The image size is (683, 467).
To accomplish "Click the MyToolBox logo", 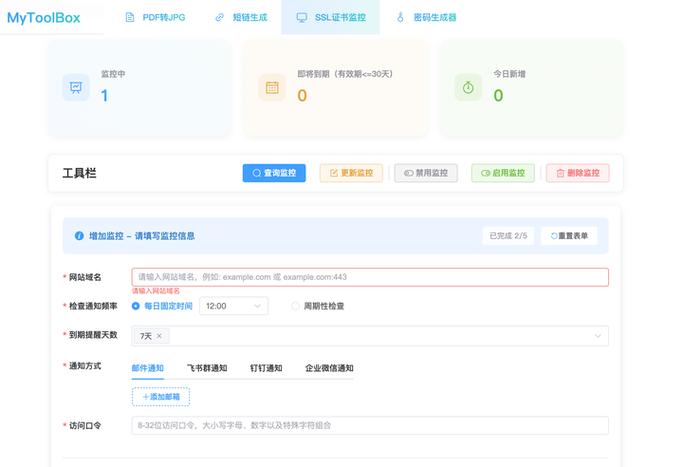I will [44, 17].
